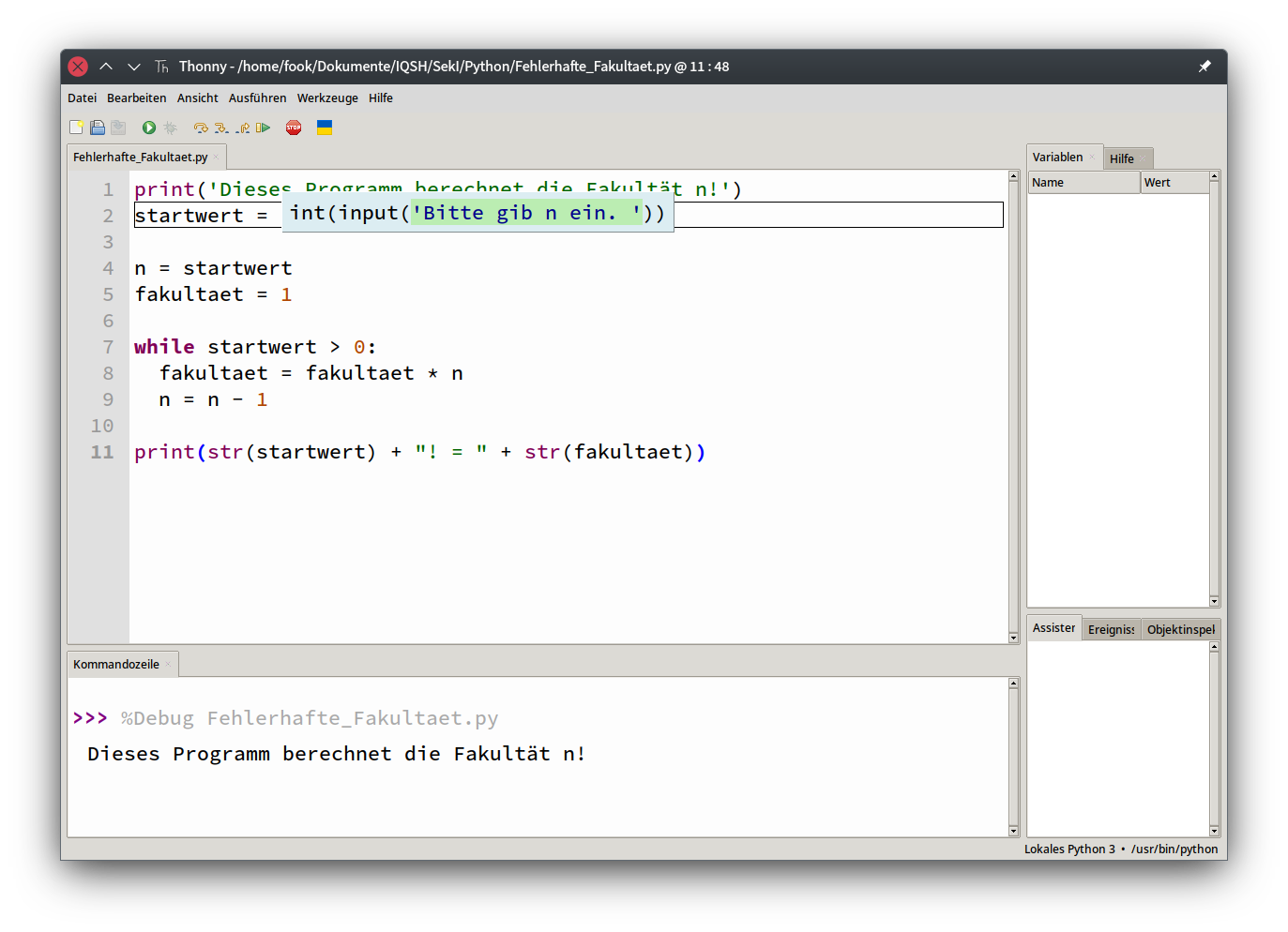1288x932 pixels.
Task: Click the line 1 print statement
Action: (438, 189)
